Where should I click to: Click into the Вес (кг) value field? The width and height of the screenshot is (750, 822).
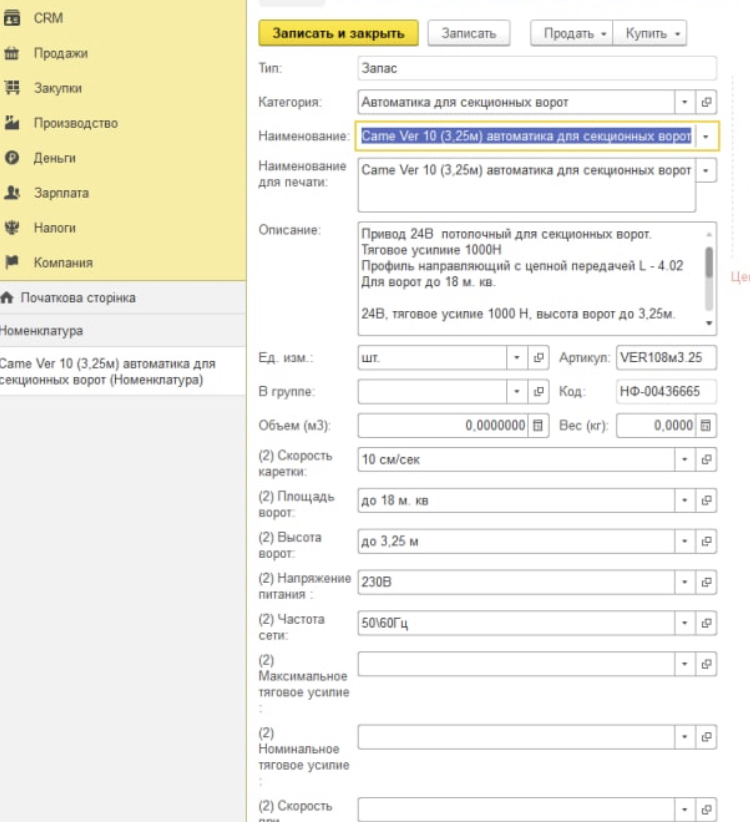click(x=657, y=425)
